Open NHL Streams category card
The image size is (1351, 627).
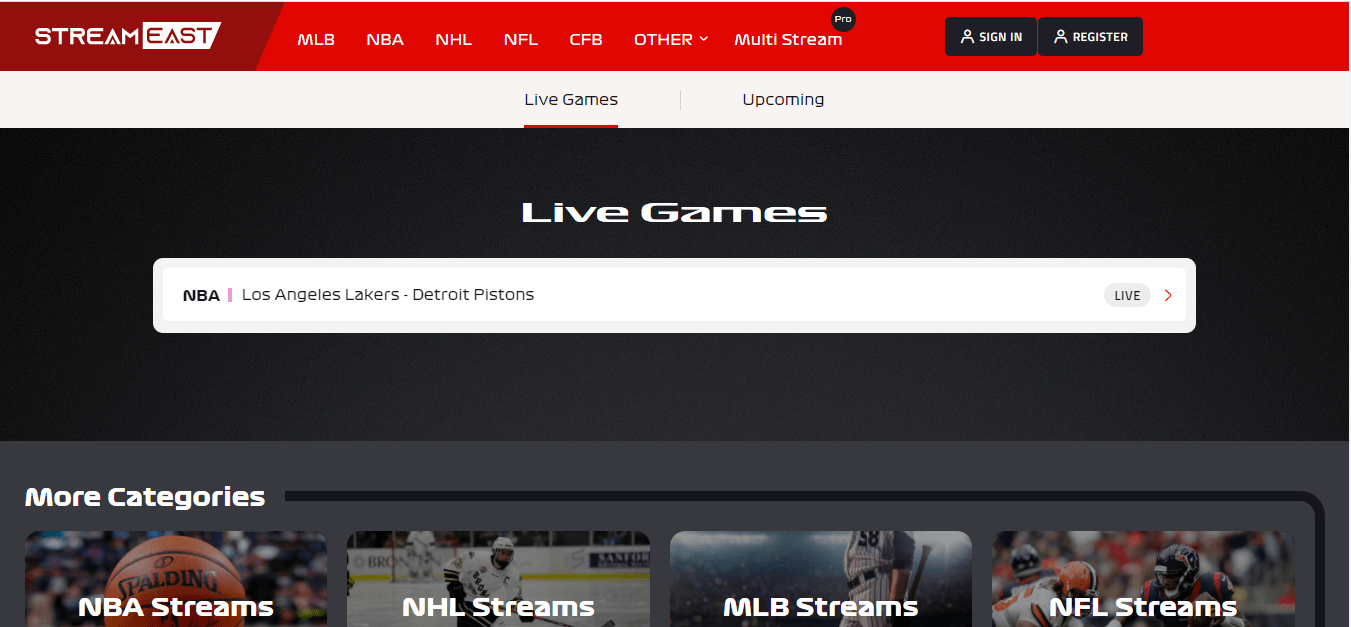click(498, 579)
